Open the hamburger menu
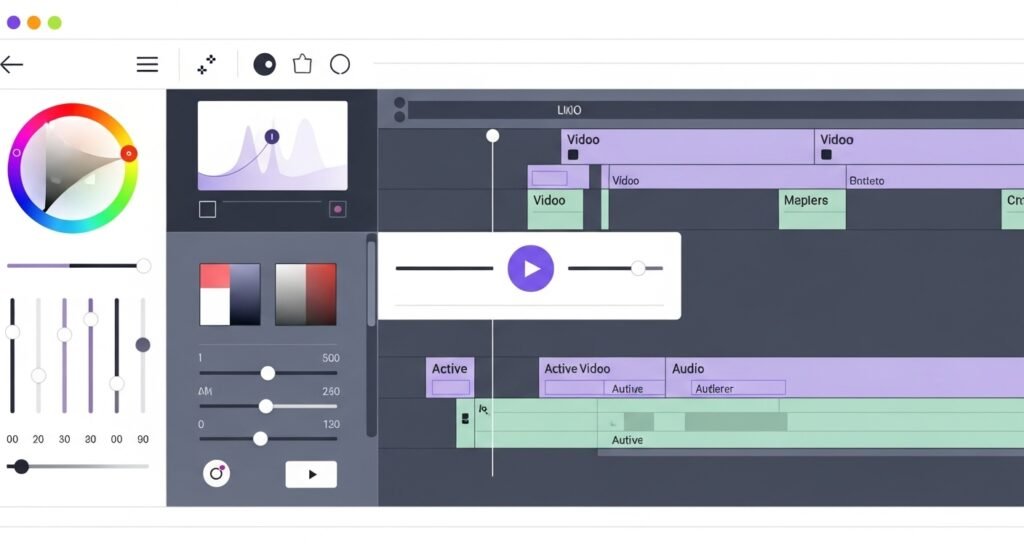 147,65
